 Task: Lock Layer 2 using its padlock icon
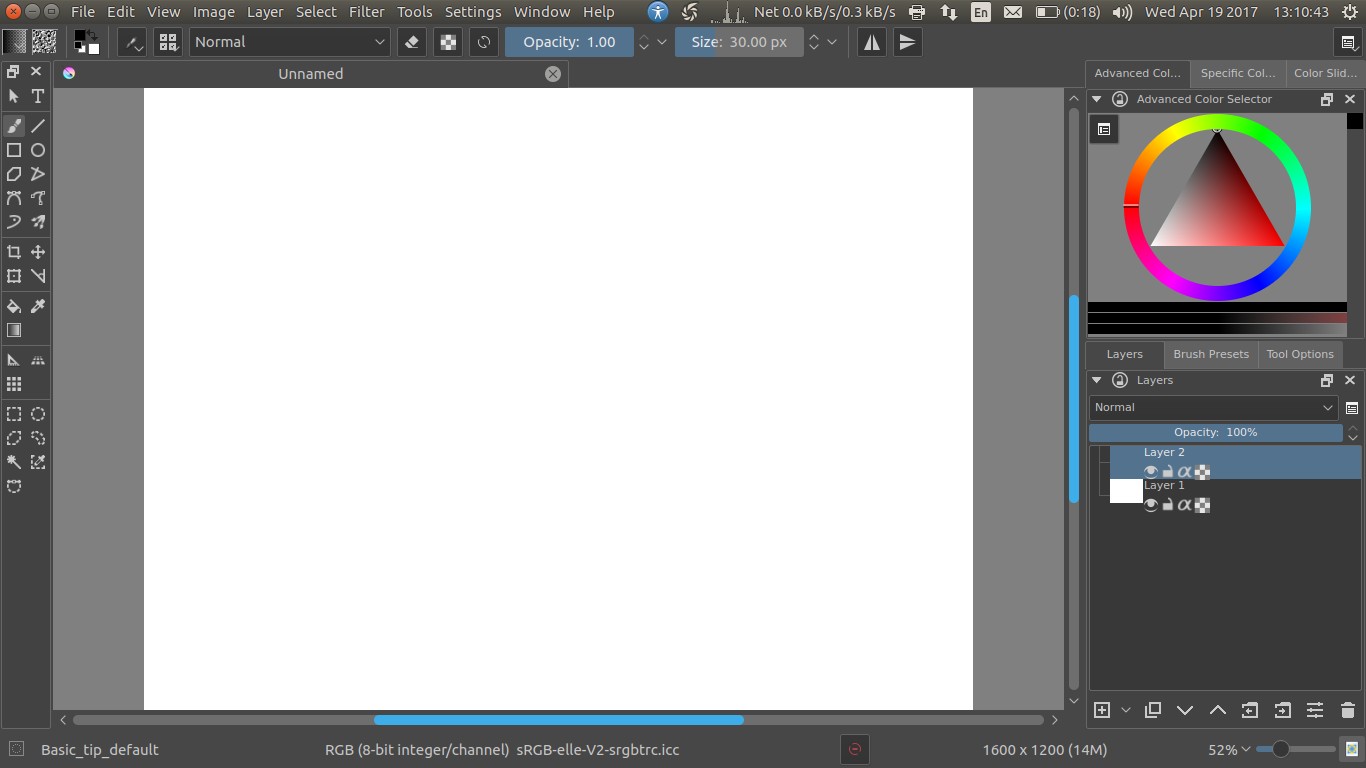(1168, 471)
